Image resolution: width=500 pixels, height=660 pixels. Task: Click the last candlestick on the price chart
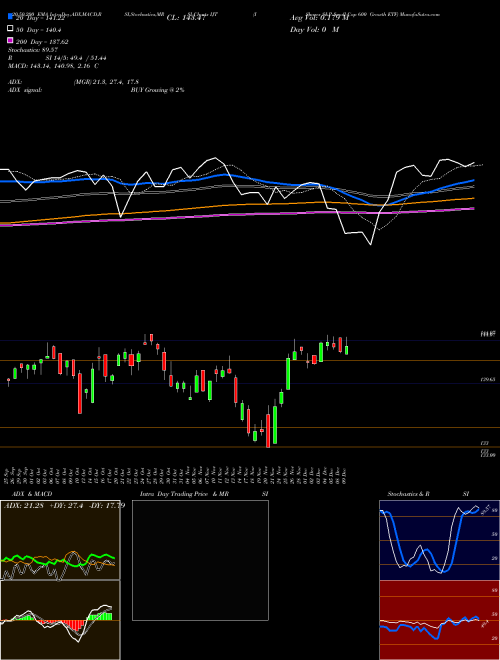tap(346, 348)
